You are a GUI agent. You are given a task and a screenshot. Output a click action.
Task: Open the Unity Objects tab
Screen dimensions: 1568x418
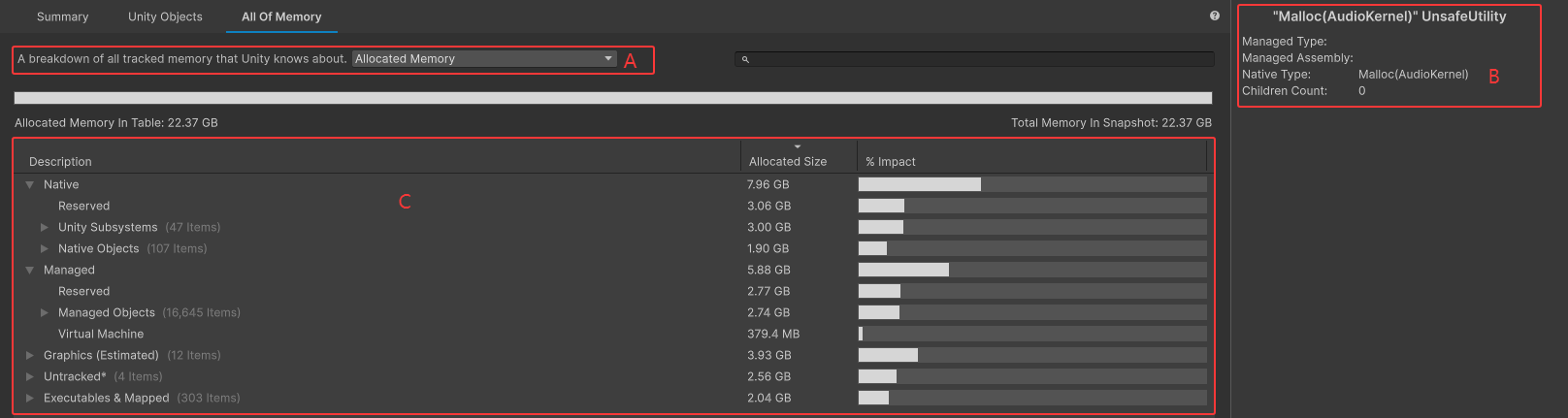pyautogui.click(x=165, y=16)
